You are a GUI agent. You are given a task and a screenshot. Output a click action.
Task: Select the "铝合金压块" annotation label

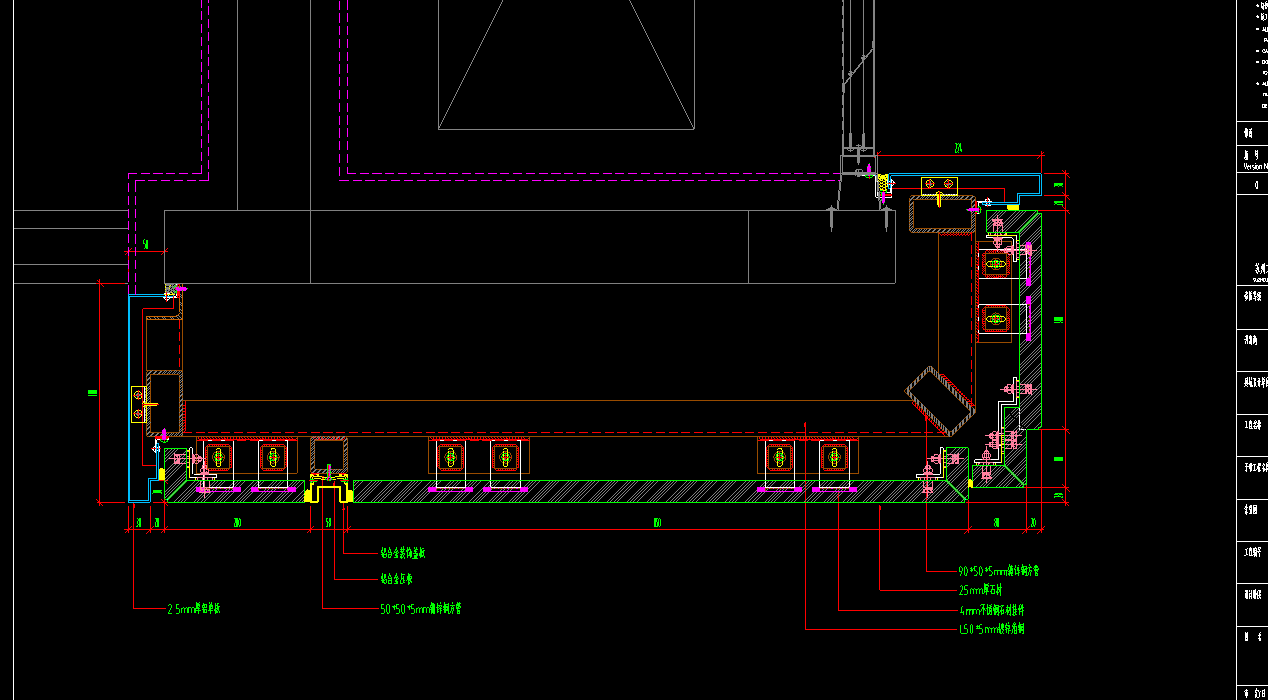pos(398,579)
